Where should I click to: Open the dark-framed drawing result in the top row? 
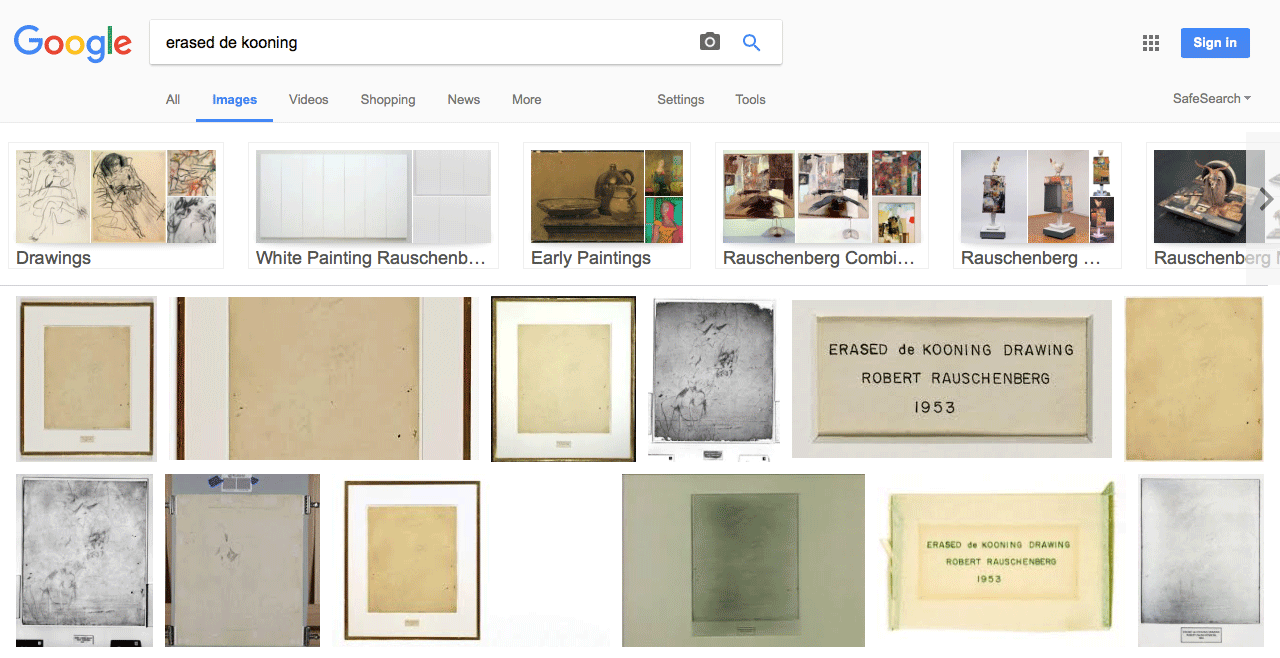coord(564,378)
